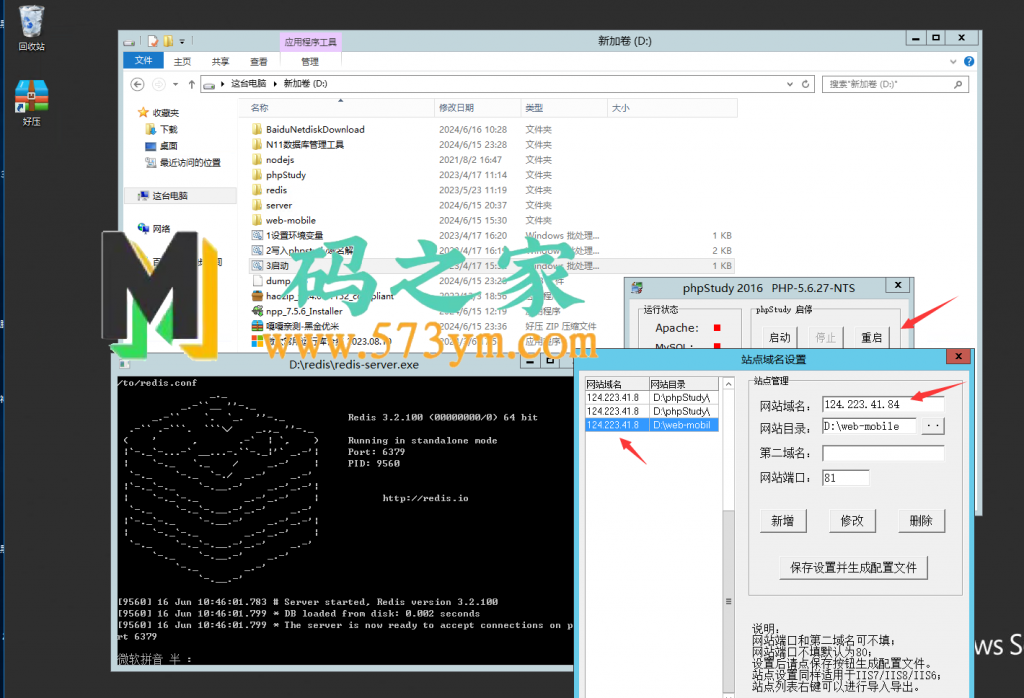Click the 网站域名 input field
The width and height of the screenshot is (1024, 698).
[x=882, y=404]
